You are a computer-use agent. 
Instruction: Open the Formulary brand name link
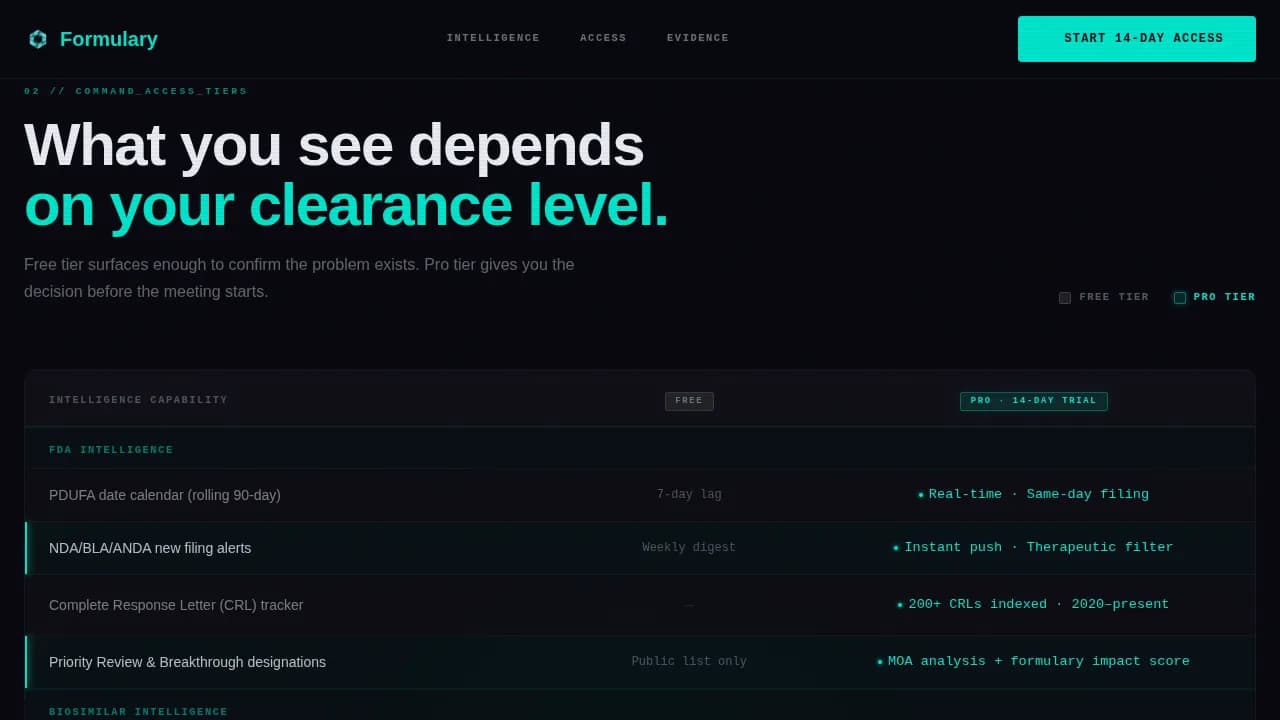[x=109, y=39]
